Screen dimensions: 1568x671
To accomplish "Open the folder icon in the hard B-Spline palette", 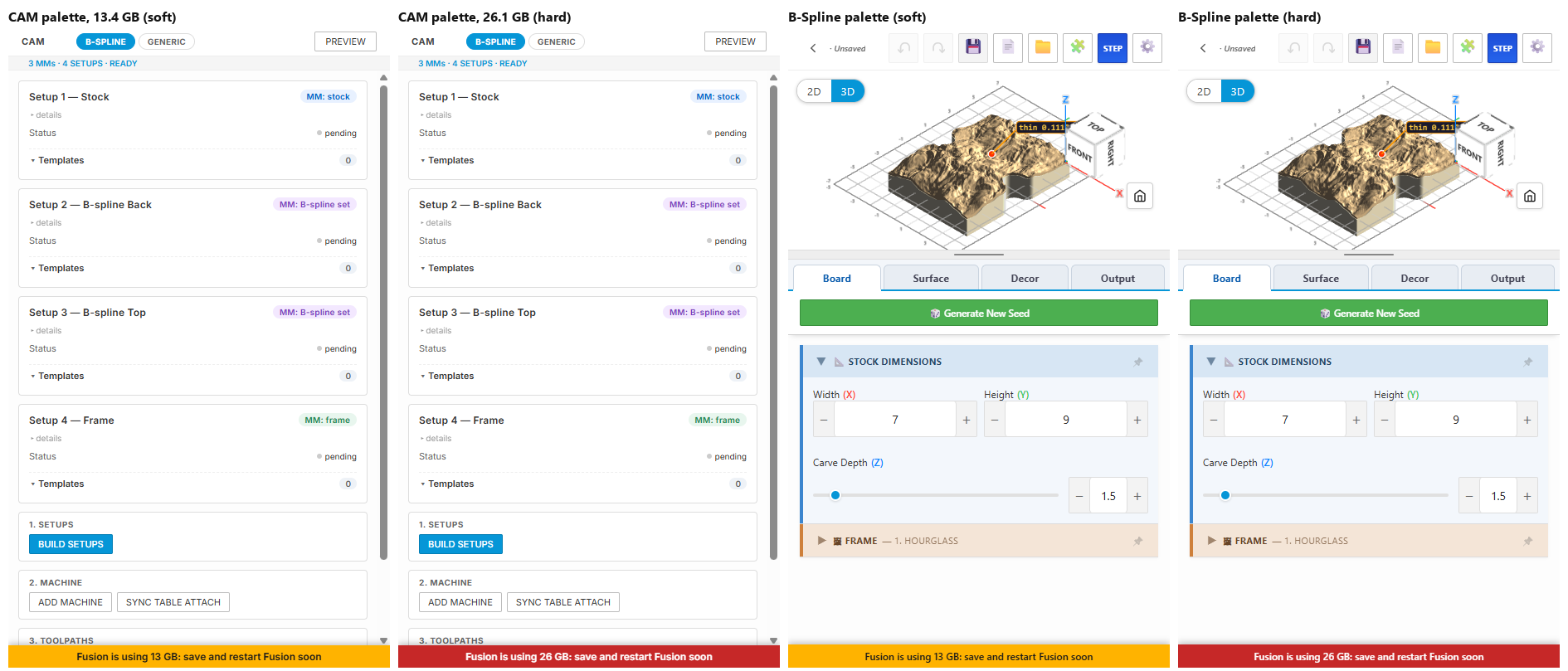I will [x=1433, y=48].
